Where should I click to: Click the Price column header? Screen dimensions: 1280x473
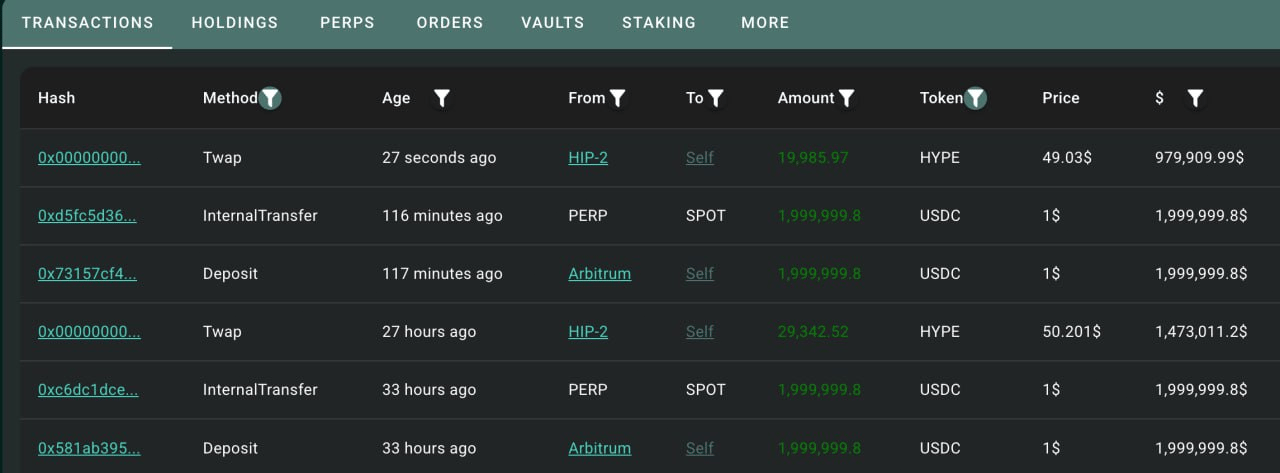(x=1061, y=98)
